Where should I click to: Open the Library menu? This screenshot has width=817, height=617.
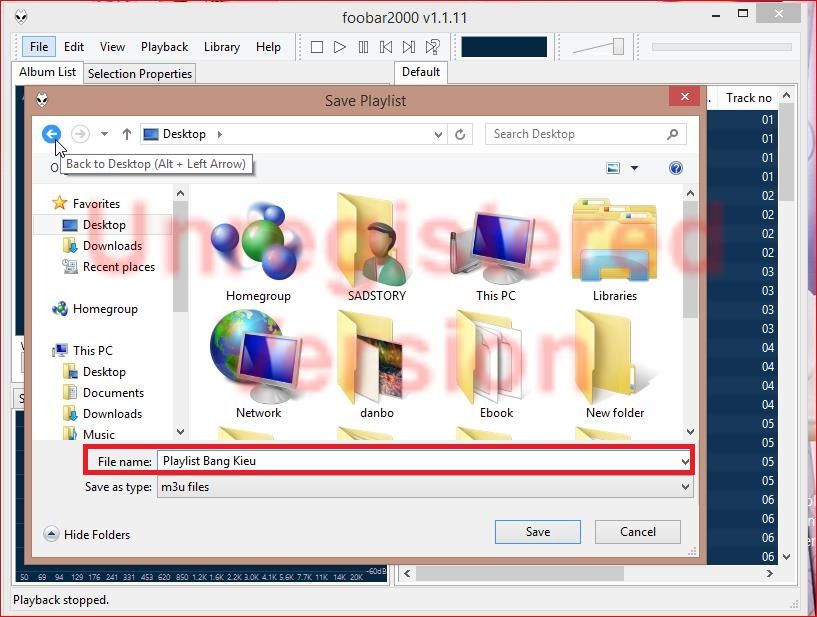[221, 47]
